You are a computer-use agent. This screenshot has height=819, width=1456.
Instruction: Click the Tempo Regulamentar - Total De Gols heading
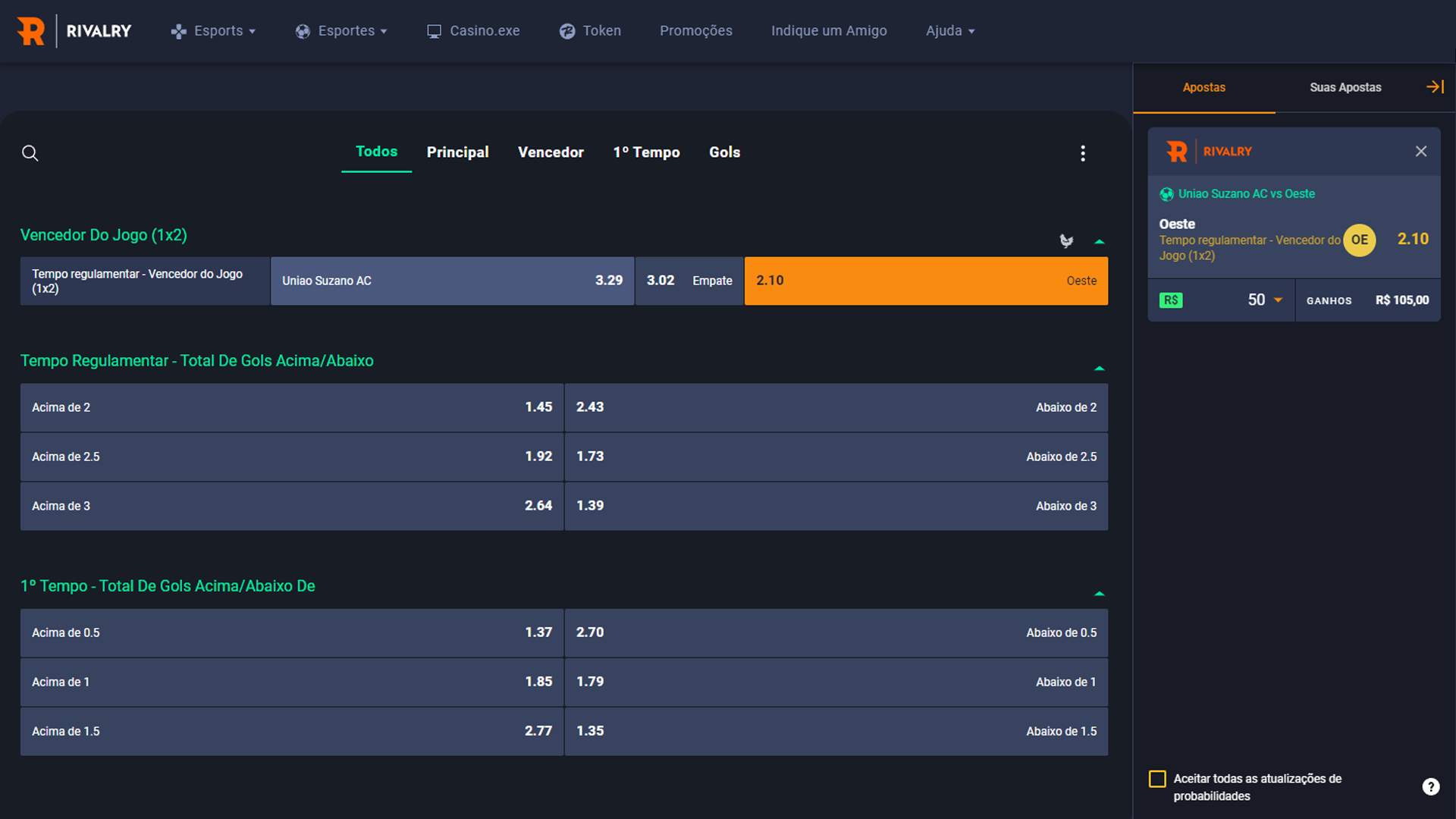click(197, 361)
